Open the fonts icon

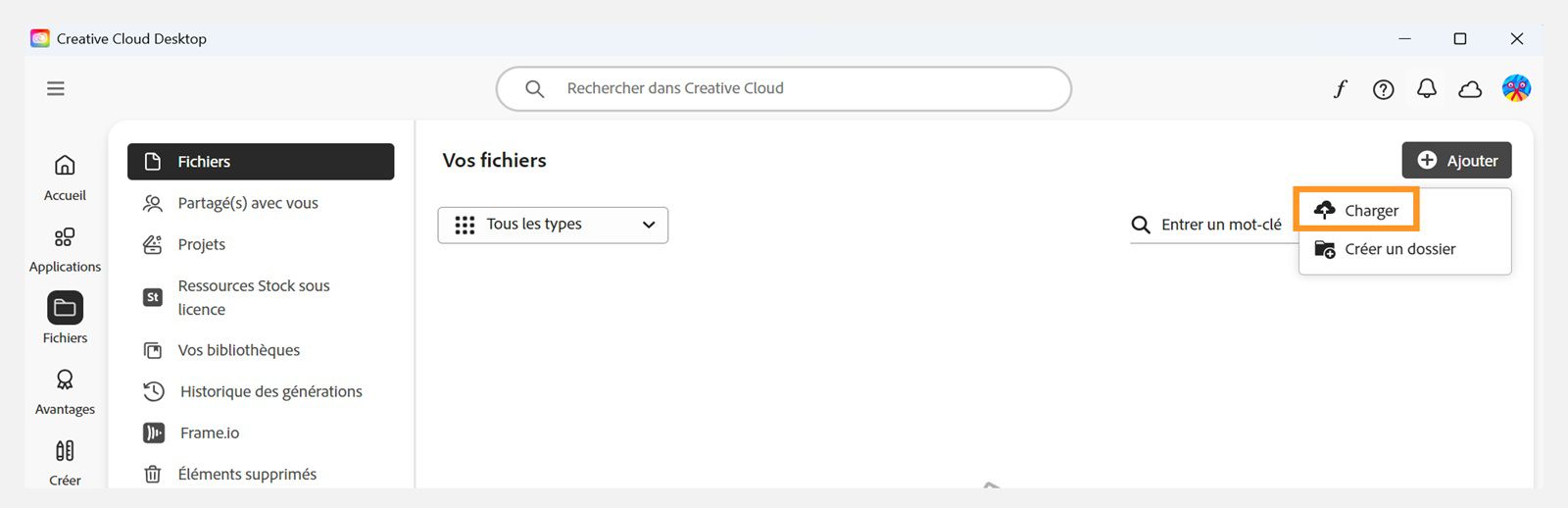[1340, 89]
